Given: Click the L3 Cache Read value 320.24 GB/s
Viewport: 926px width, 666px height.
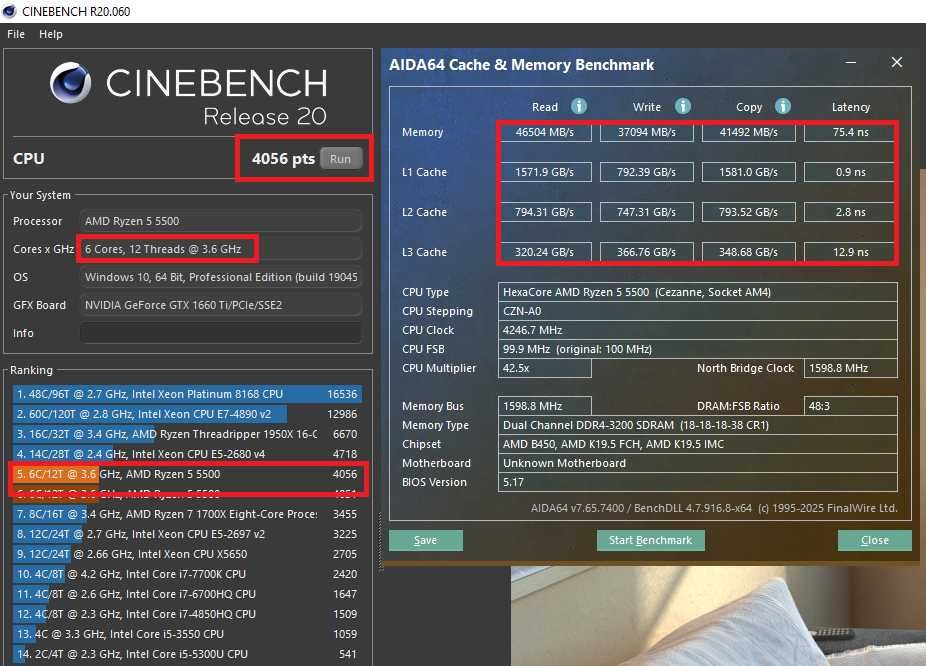Looking at the screenshot, I should pos(545,252).
